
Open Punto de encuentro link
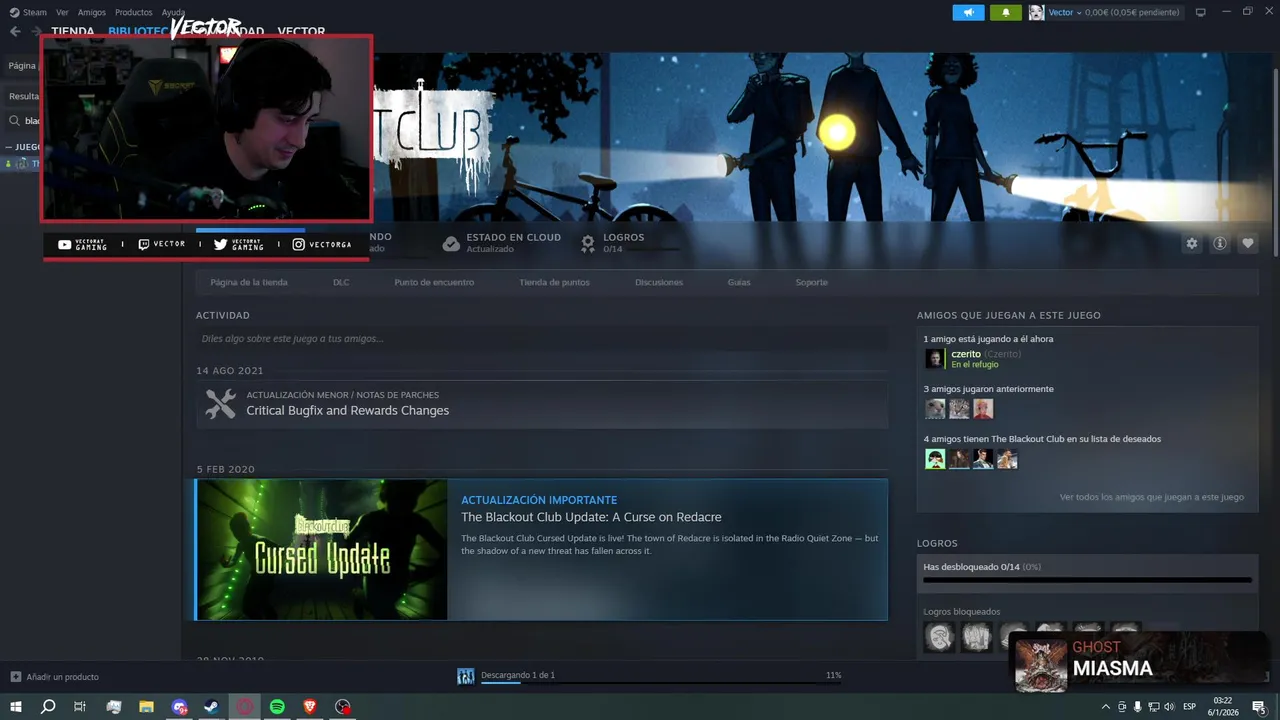(434, 282)
